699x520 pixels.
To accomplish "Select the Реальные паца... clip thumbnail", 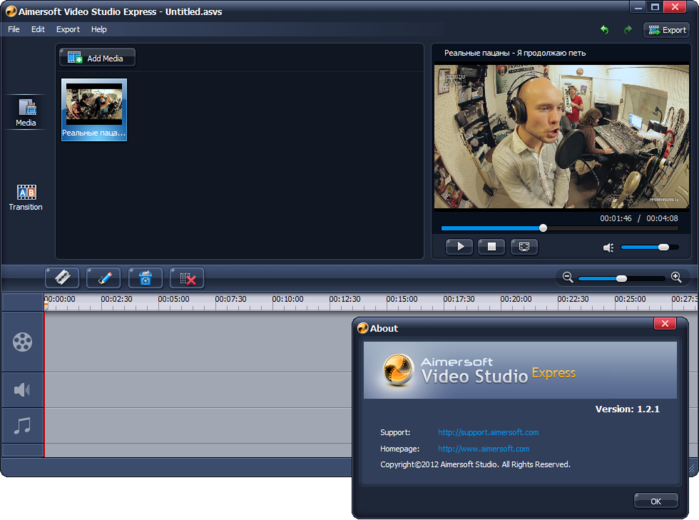I will pyautogui.click(x=94, y=110).
